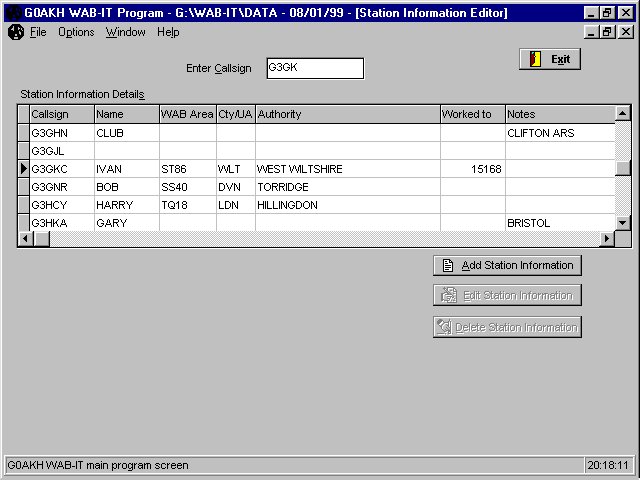Click the Notes column header

coord(560,114)
